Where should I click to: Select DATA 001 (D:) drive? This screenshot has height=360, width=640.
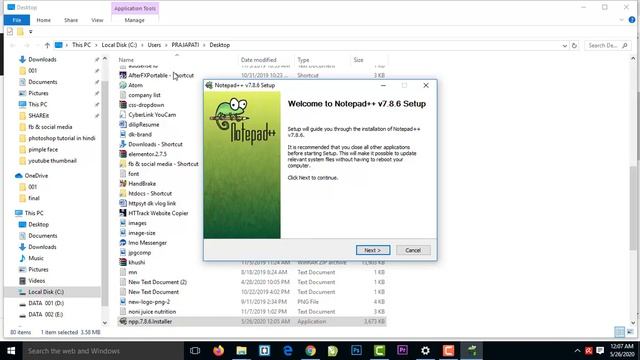pos(46,303)
